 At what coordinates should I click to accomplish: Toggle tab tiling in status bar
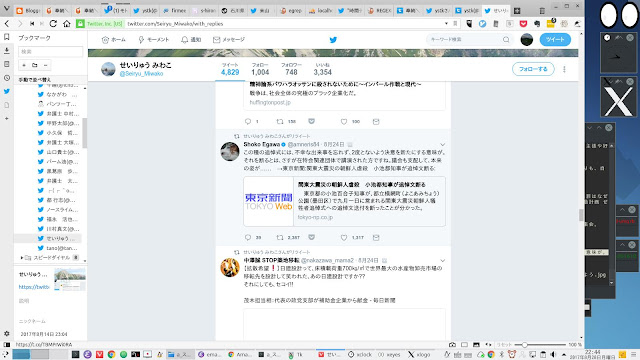pos(464,344)
